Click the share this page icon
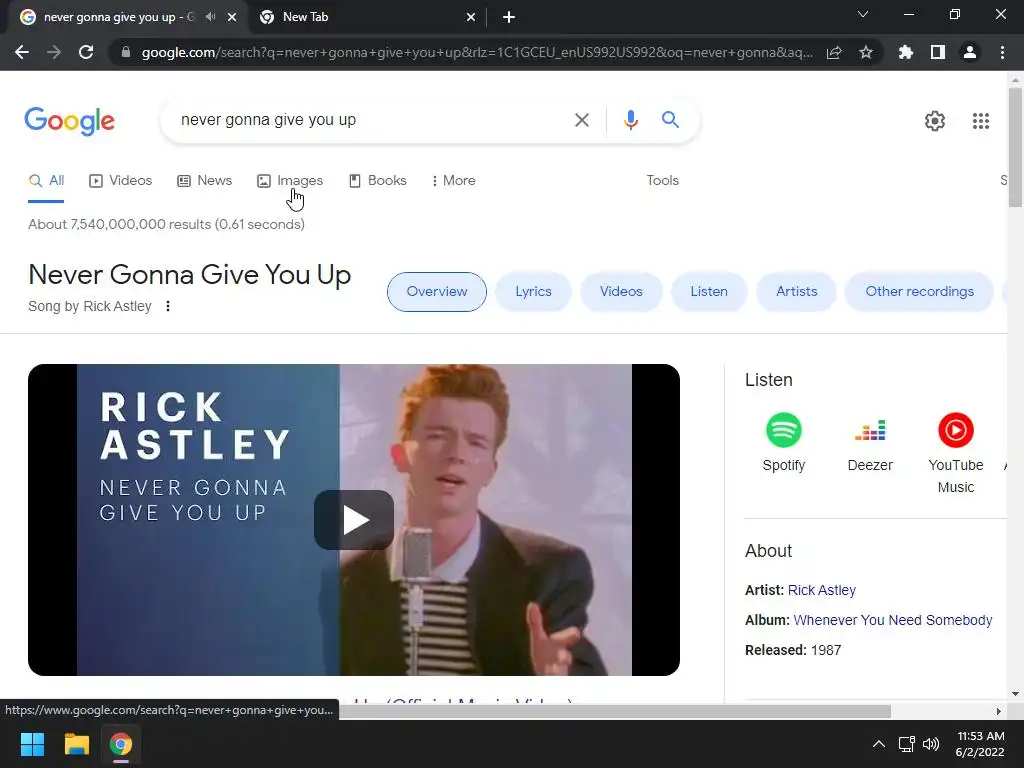This screenshot has width=1024, height=768. (834, 52)
